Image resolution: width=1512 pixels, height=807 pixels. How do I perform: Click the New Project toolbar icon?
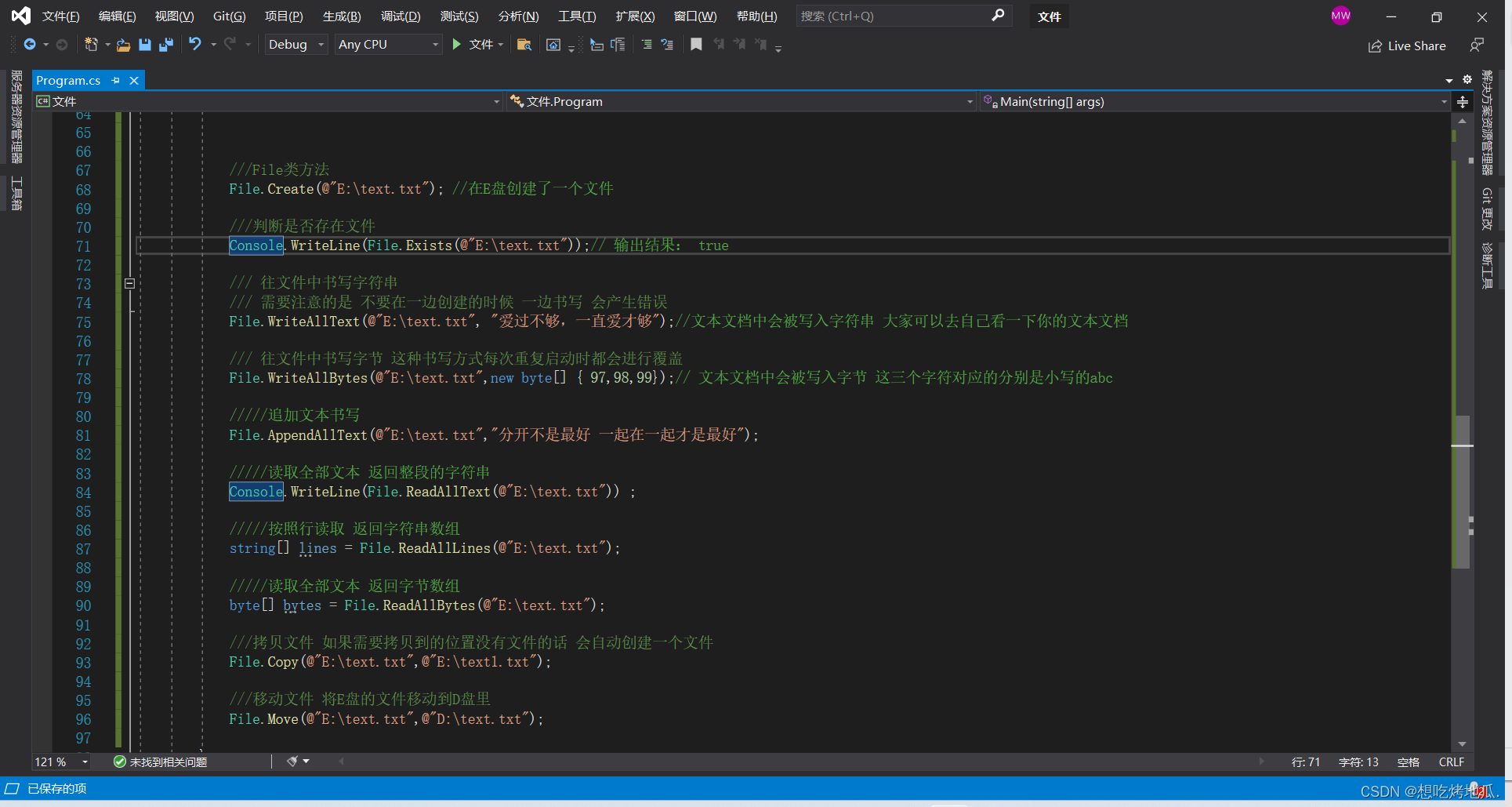[x=91, y=45]
